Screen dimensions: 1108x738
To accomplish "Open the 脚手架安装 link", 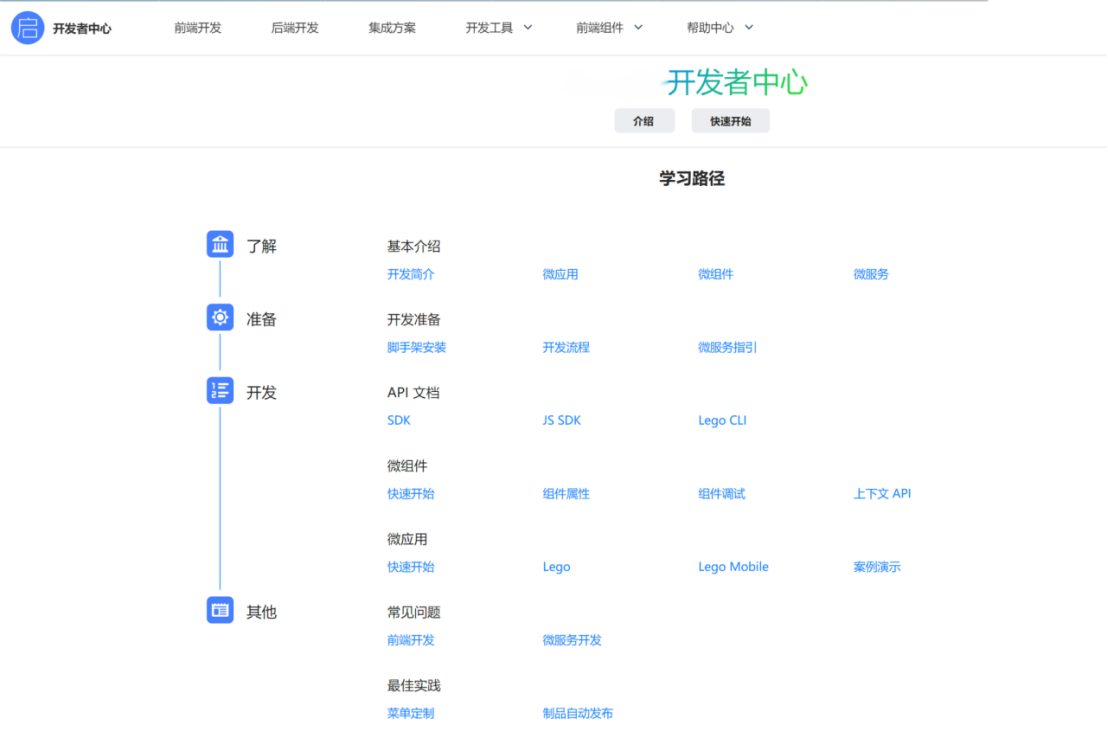I will [417, 347].
